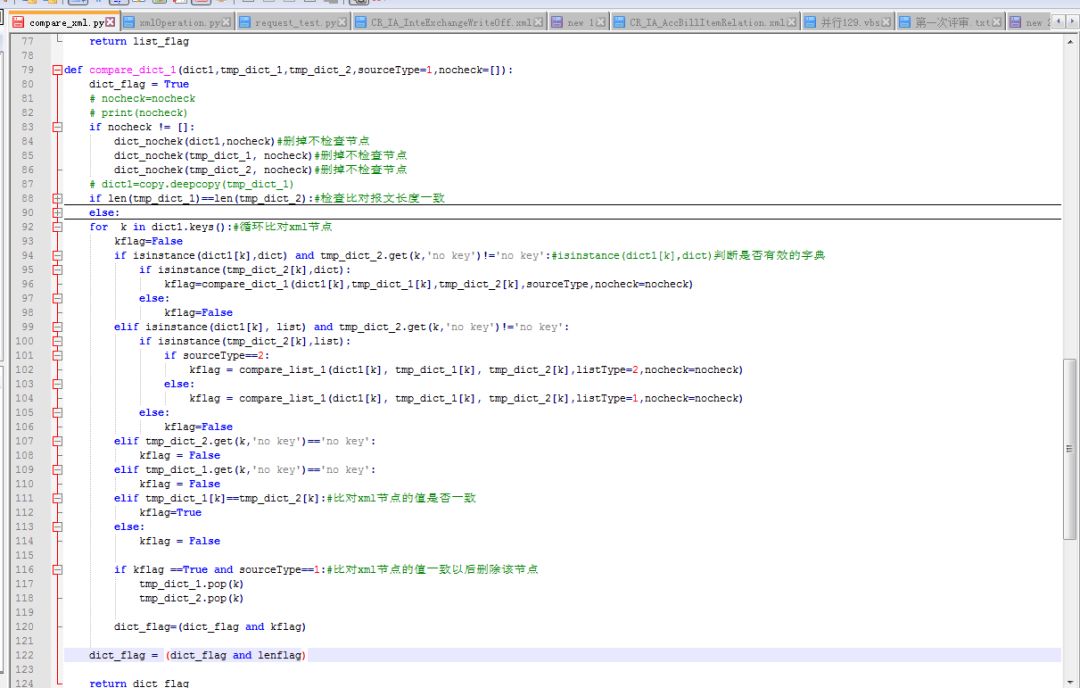1080x688 pixels.
Task: Open the 并行129.vbs tab
Action: point(848,22)
